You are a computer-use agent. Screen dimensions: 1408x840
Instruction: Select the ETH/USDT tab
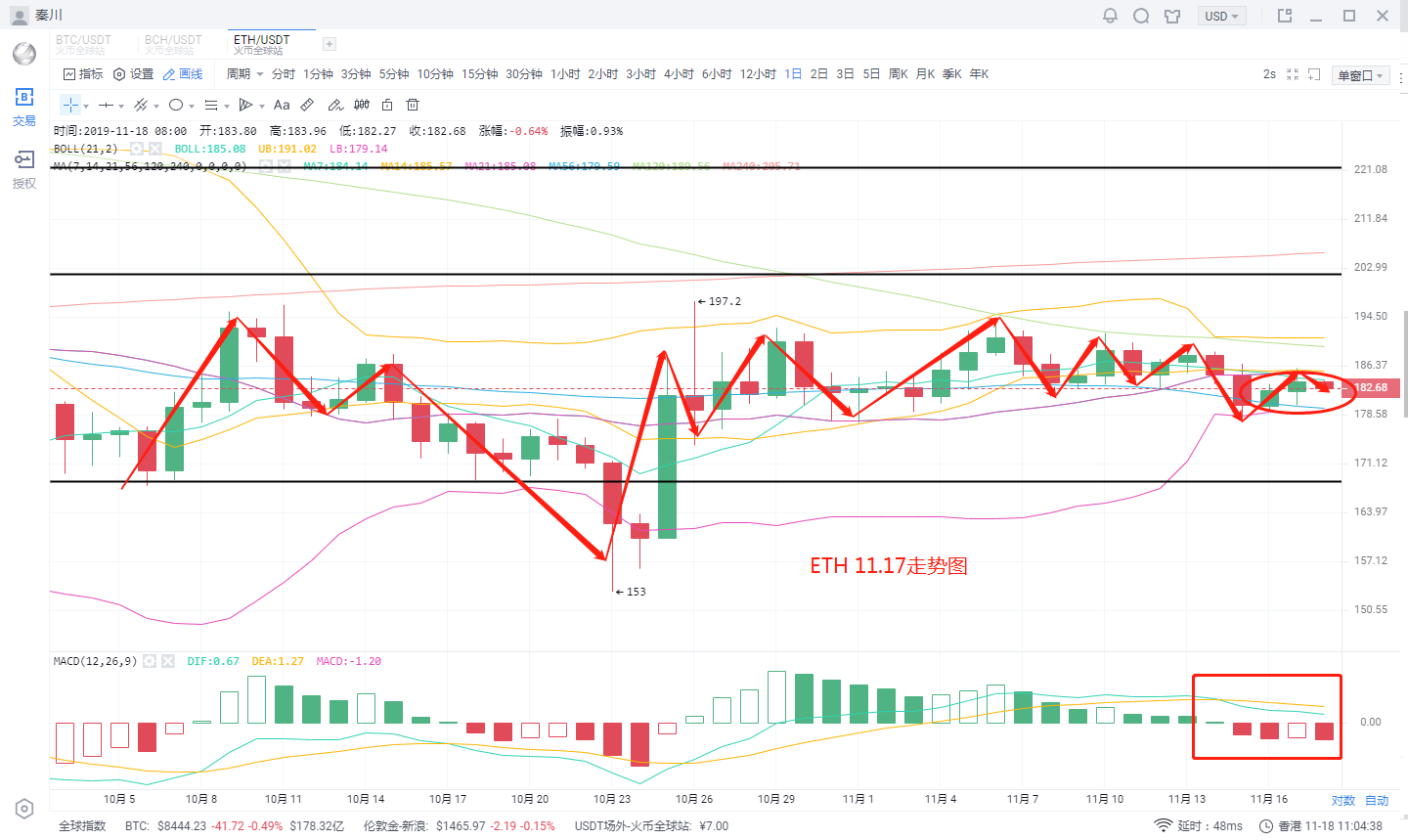click(262, 44)
